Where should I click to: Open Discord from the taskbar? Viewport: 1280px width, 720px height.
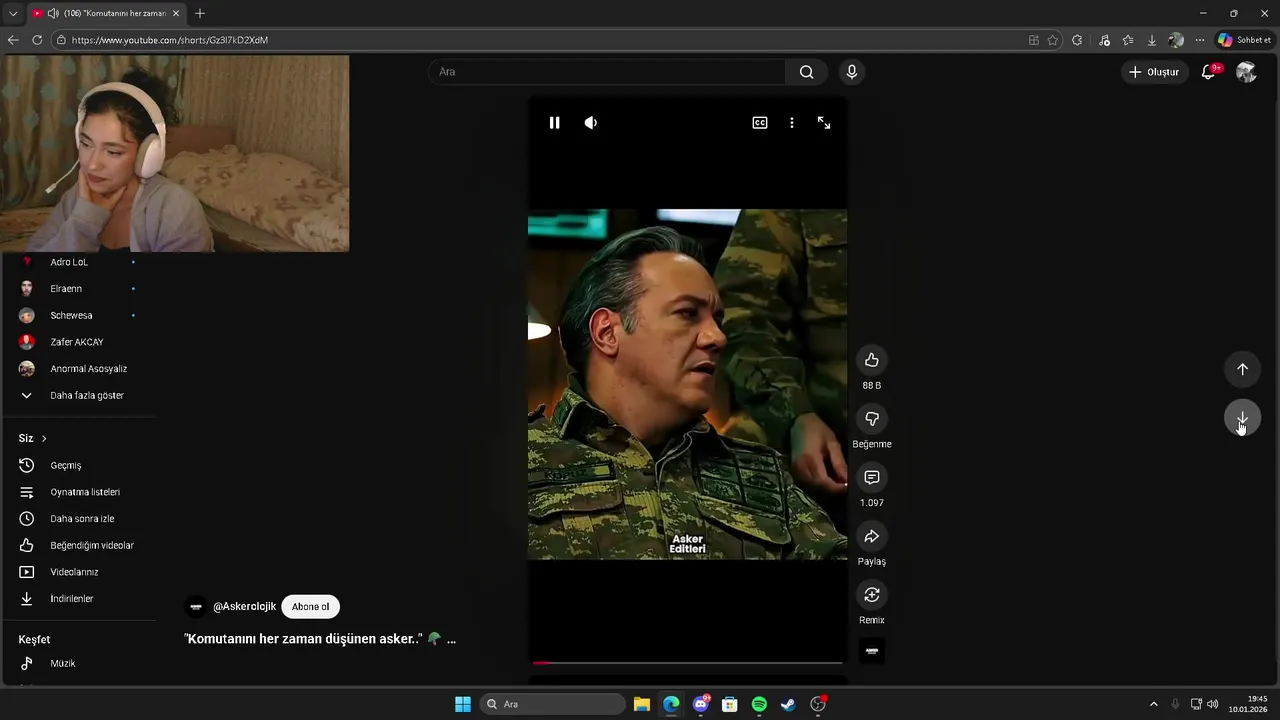pos(701,704)
